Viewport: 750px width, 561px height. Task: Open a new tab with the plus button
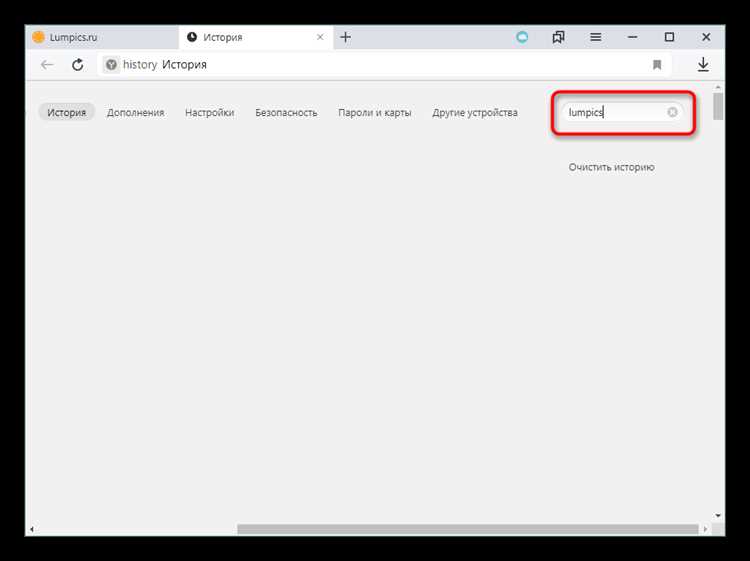[345, 37]
